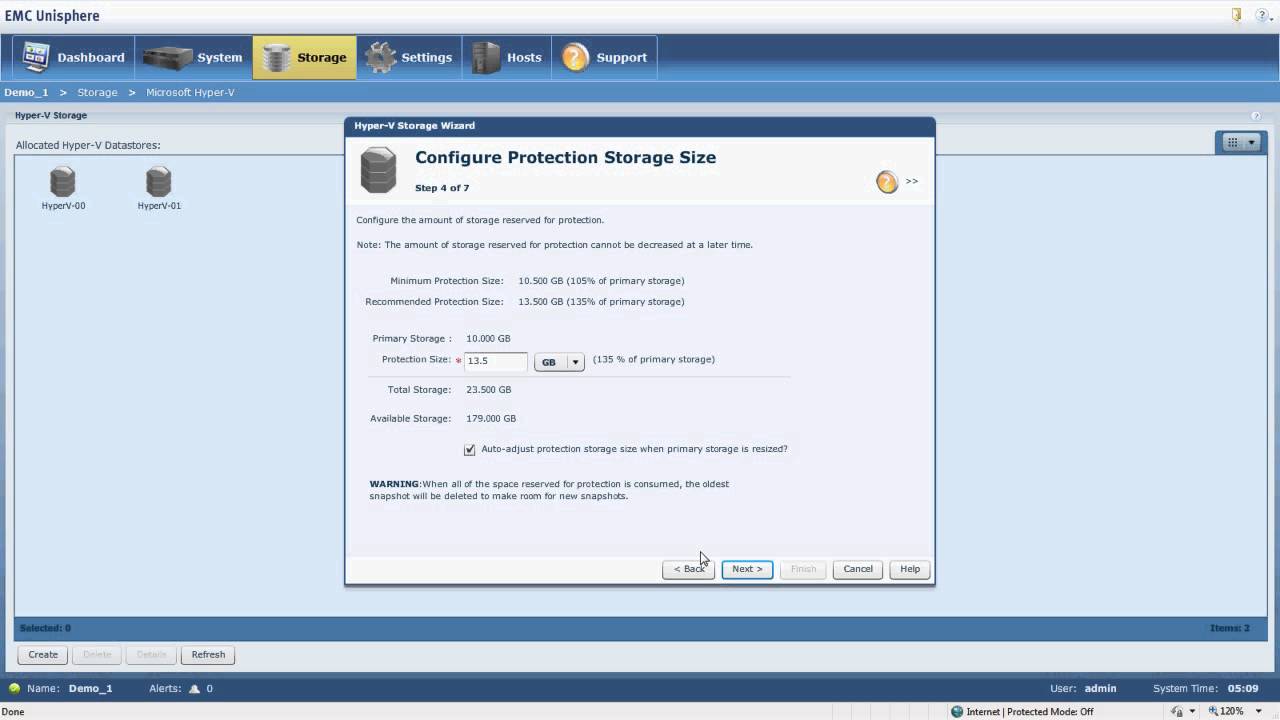Click the grid view icon
1280x720 pixels.
click(1232, 143)
